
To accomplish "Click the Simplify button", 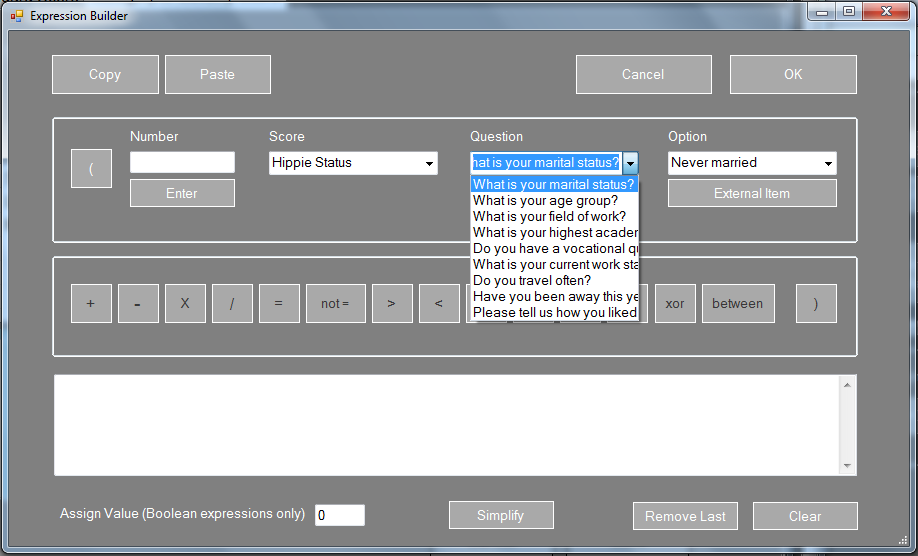I will pos(501,515).
